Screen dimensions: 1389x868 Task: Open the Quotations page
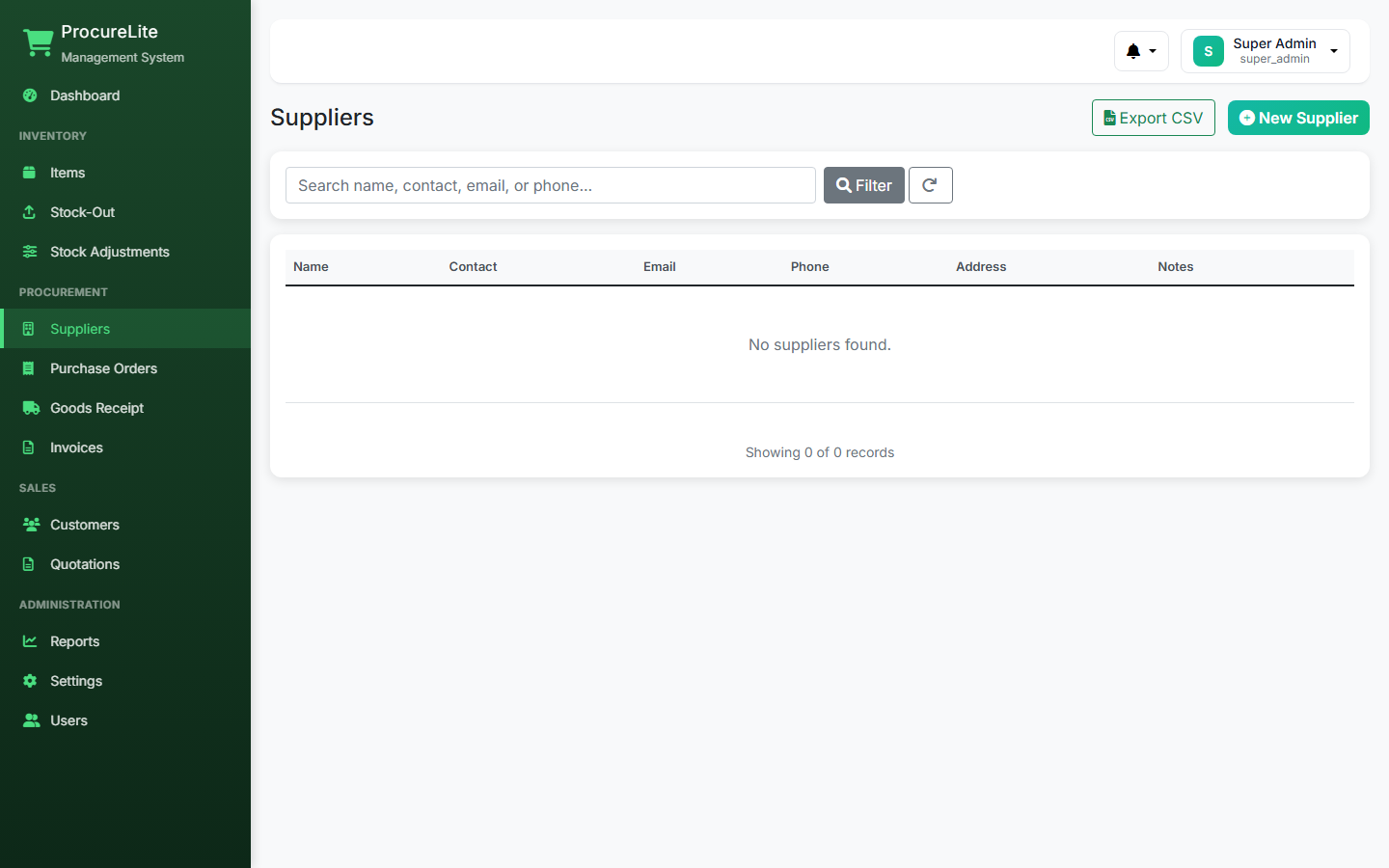point(125,564)
